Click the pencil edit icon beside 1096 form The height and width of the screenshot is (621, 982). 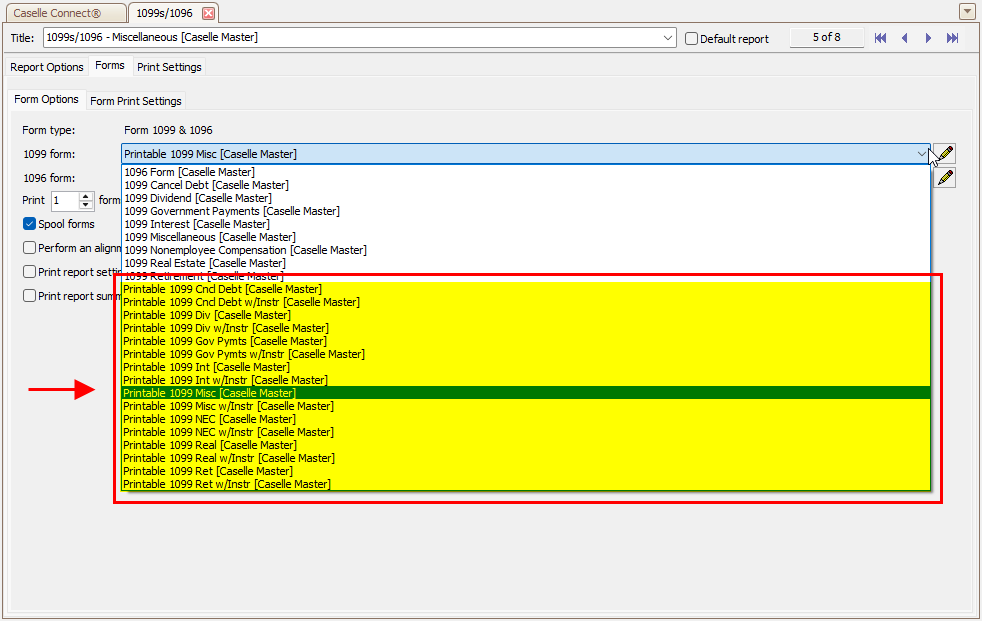pyautogui.click(x=944, y=178)
